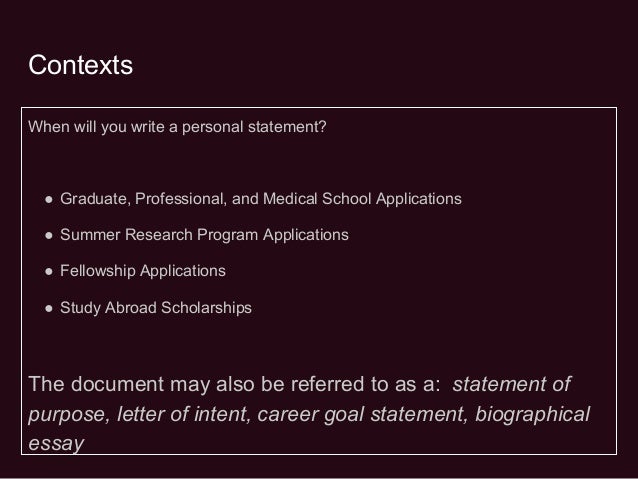
Task: Click the "Fellowship Applications" bullet text
Action: pyautogui.click(x=143, y=271)
